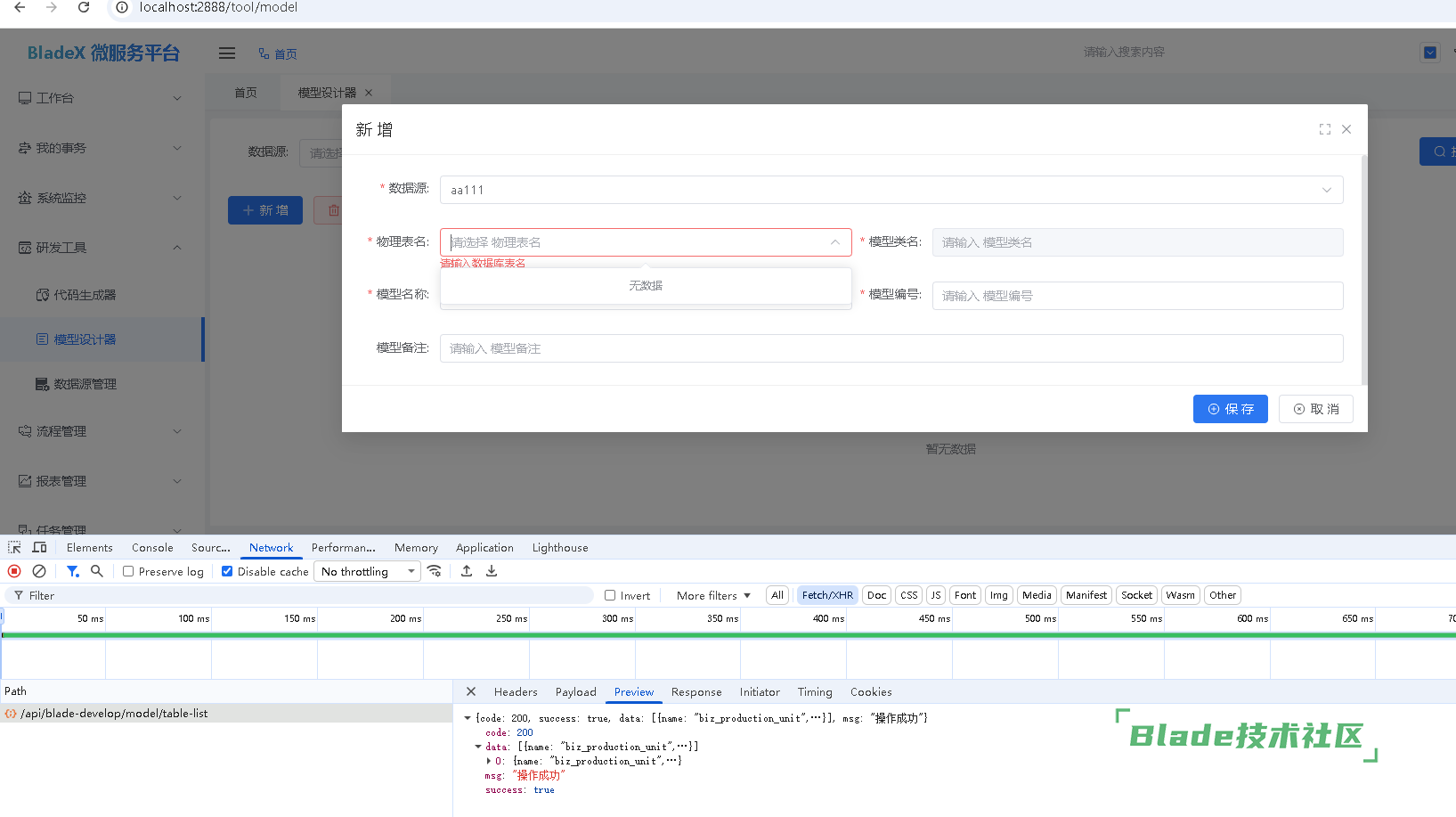The height and width of the screenshot is (817, 1456).
Task: Switch to the Response tab
Action: coord(696,692)
